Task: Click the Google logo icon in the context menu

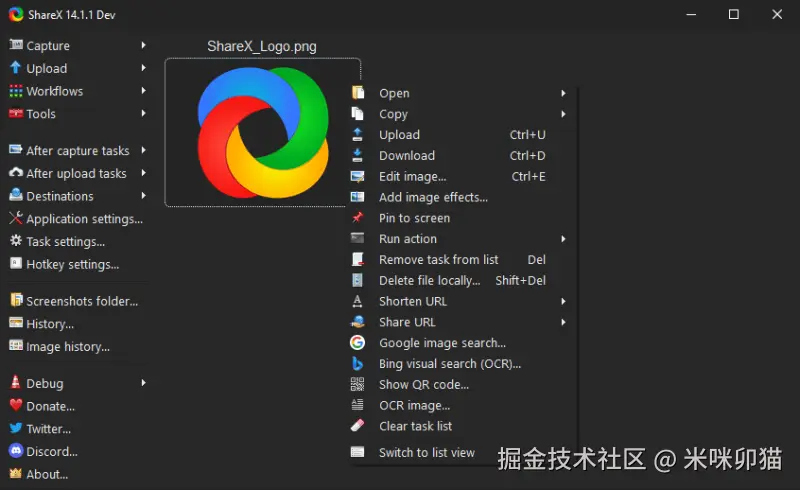Action: 357,342
